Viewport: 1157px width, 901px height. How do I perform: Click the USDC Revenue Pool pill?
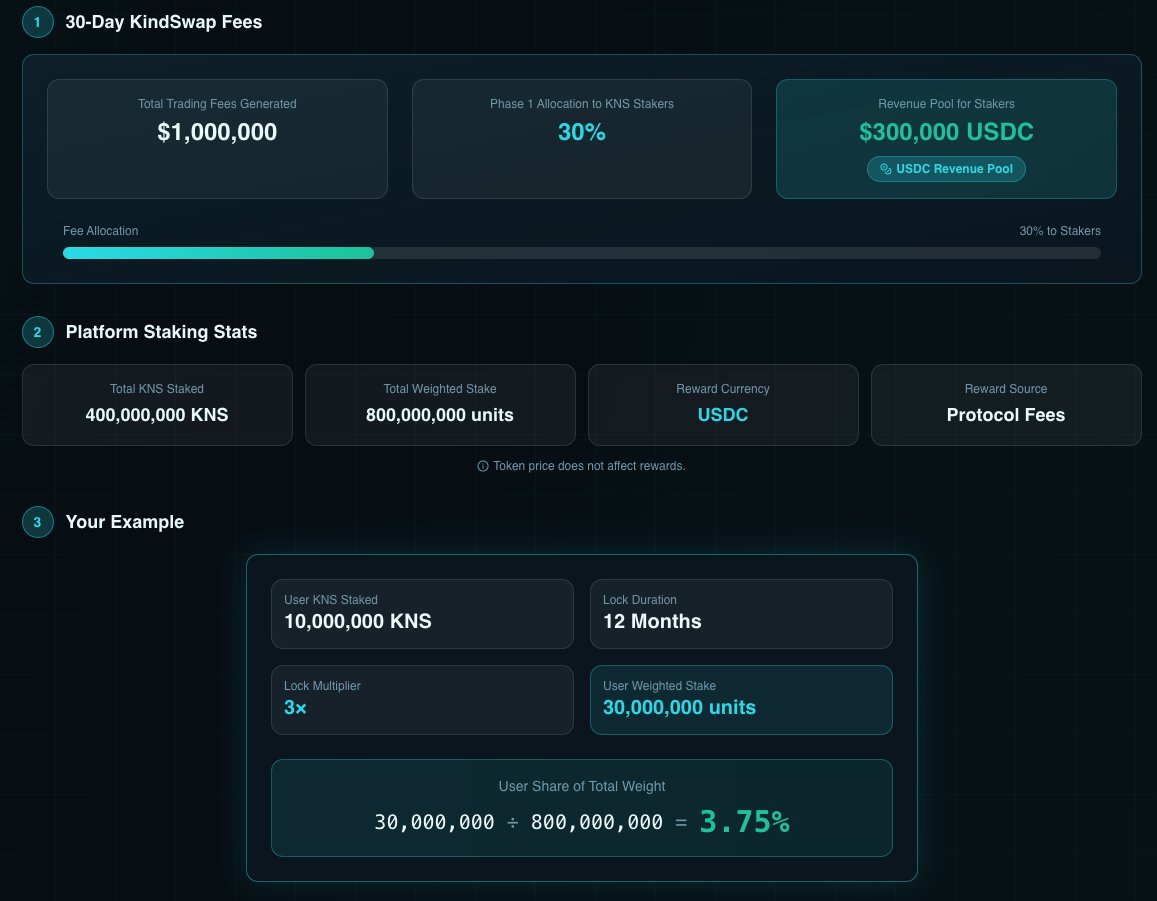coord(946,169)
